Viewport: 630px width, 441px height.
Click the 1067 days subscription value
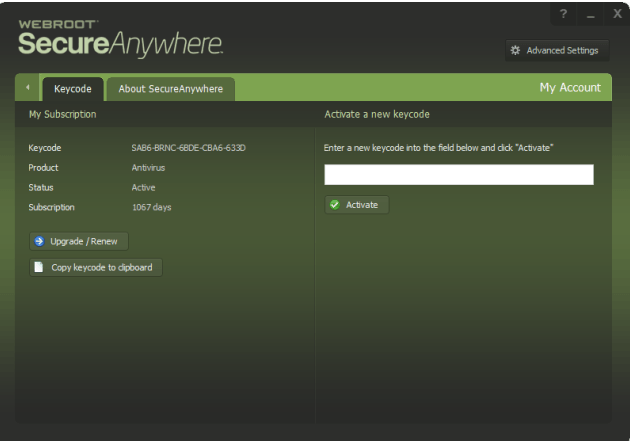(152, 207)
